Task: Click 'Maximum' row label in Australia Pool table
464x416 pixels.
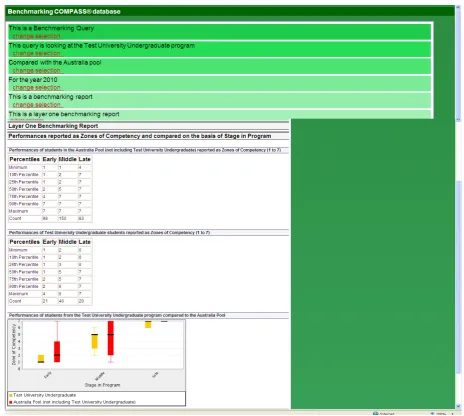Action: tap(18, 211)
